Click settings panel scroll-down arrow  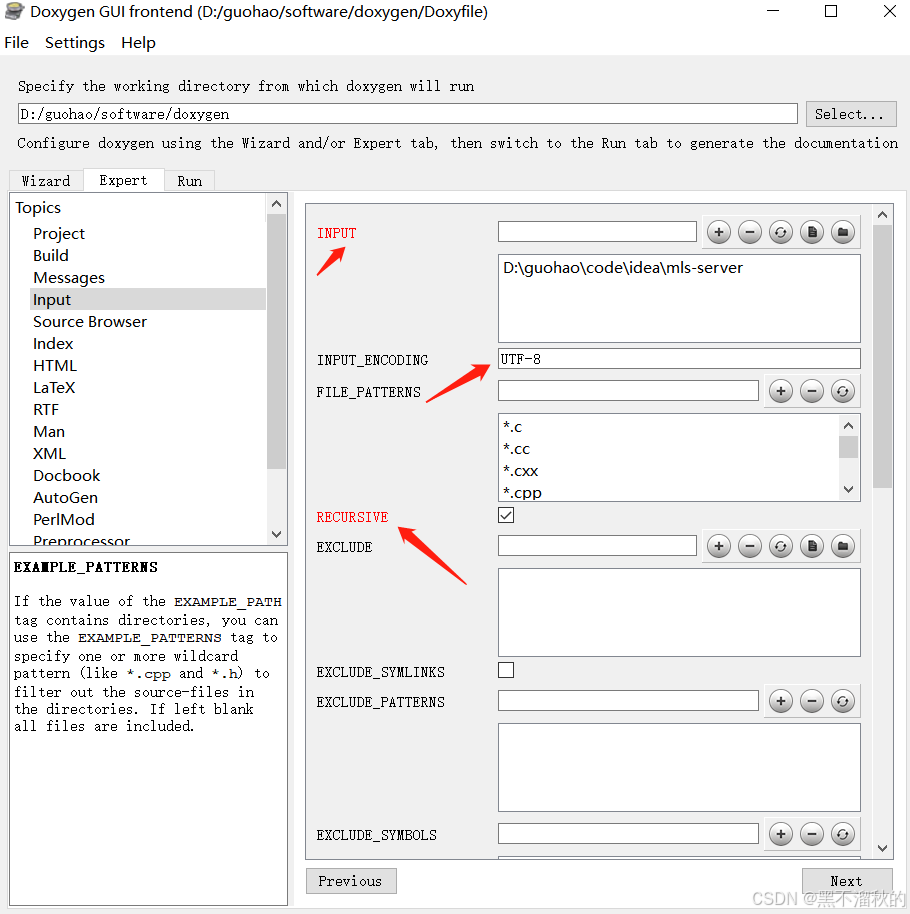[883, 848]
